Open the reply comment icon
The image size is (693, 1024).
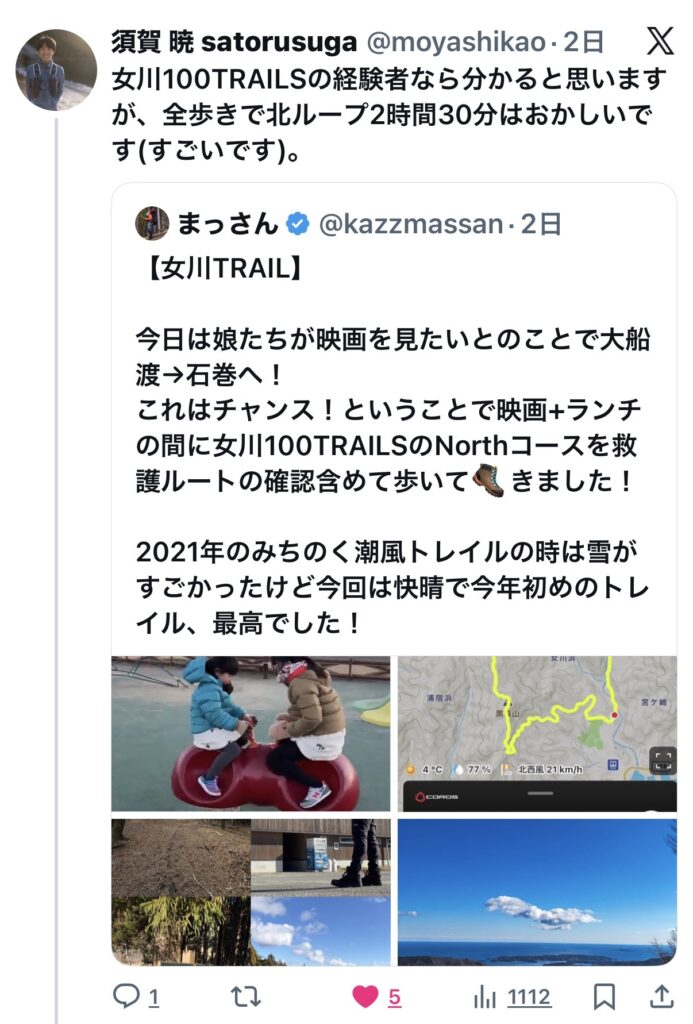125,997
